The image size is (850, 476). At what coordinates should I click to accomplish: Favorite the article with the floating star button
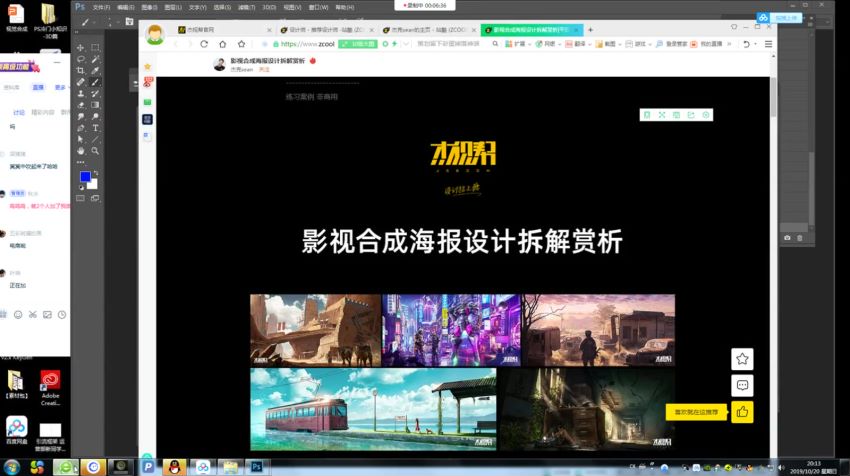coord(742,359)
